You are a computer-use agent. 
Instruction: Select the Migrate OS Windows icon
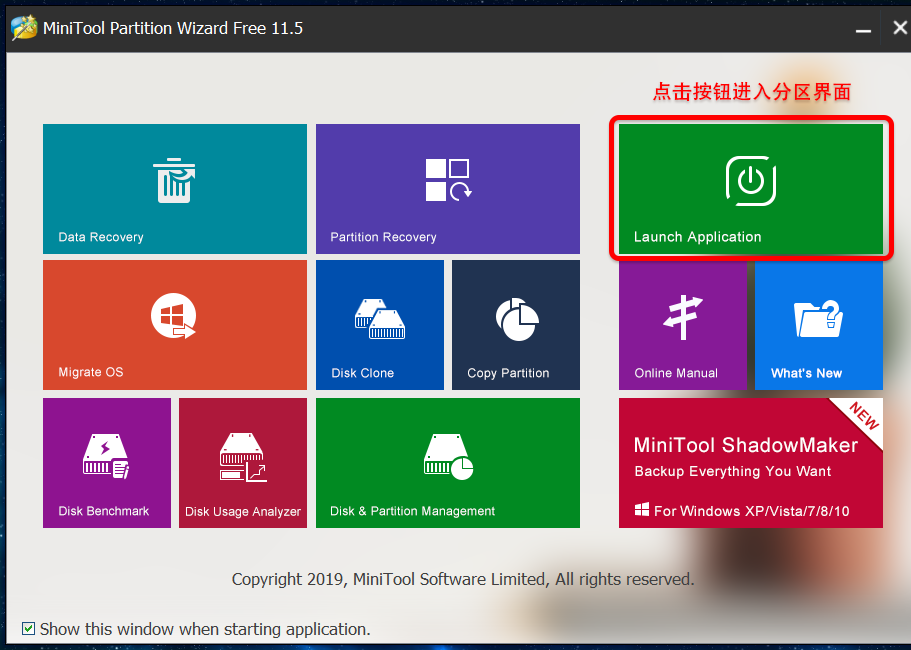click(x=174, y=316)
